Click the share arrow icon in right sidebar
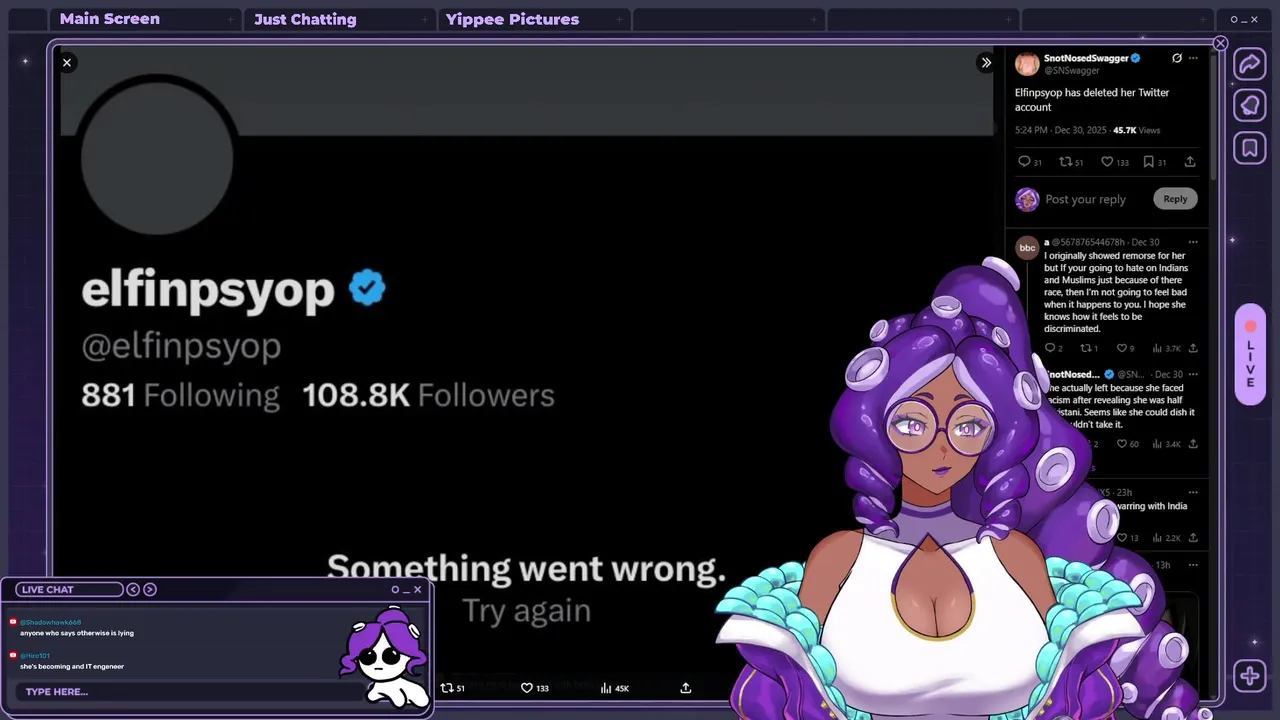Image resolution: width=1280 pixels, height=720 pixels. tap(1250, 64)
